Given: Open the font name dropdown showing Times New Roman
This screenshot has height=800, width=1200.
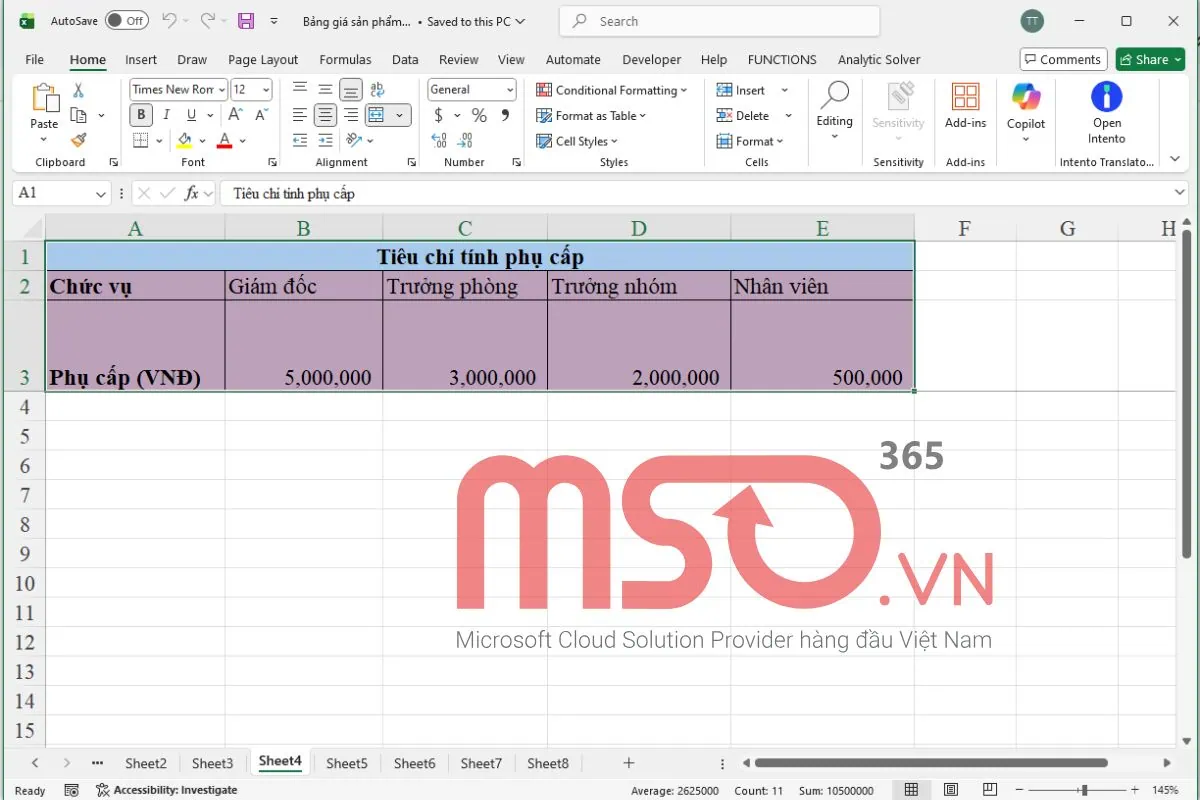Looking at the screenshot, I should tap(221, 89).
